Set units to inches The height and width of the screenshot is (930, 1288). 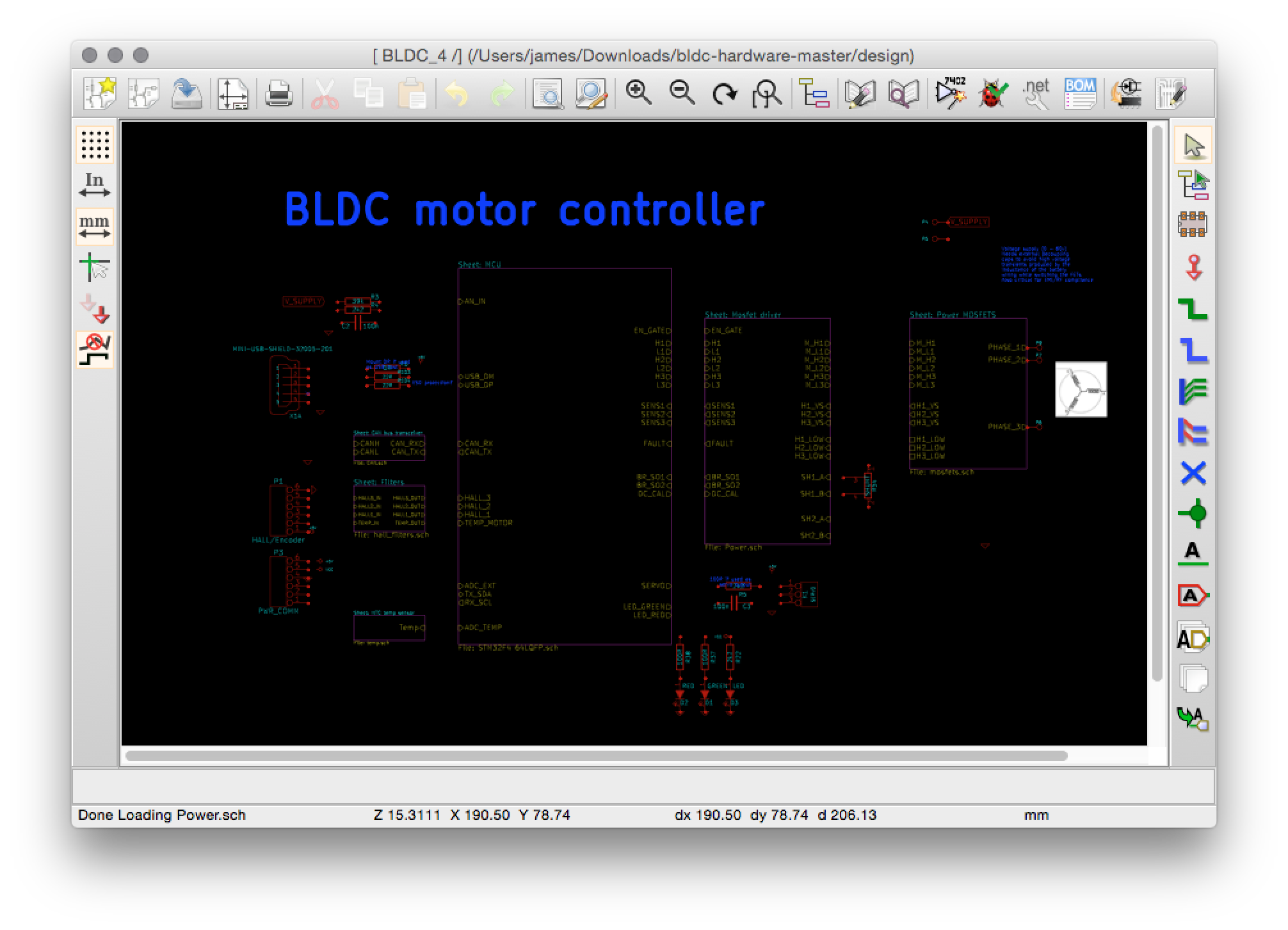[x=95, y=185]
